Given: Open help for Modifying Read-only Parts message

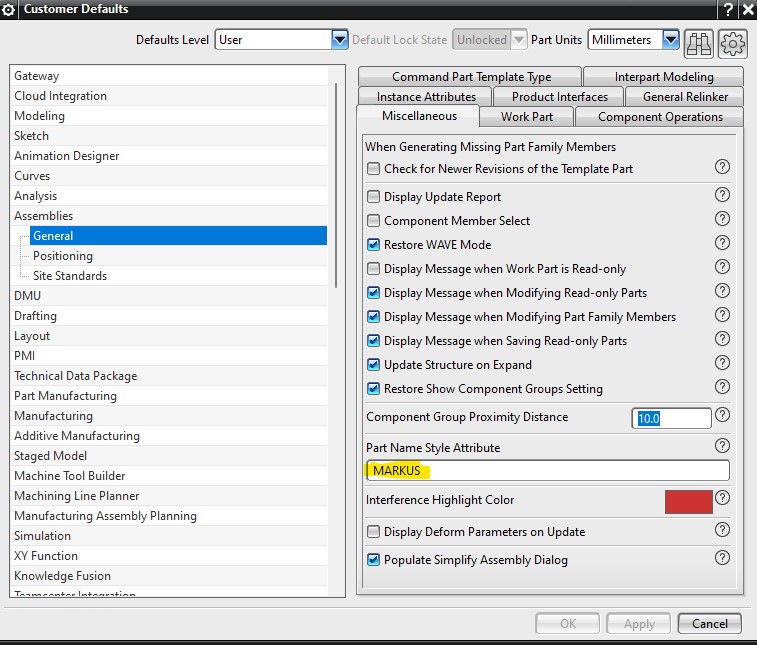Looking at the screenshot, I should pos(722,291).
